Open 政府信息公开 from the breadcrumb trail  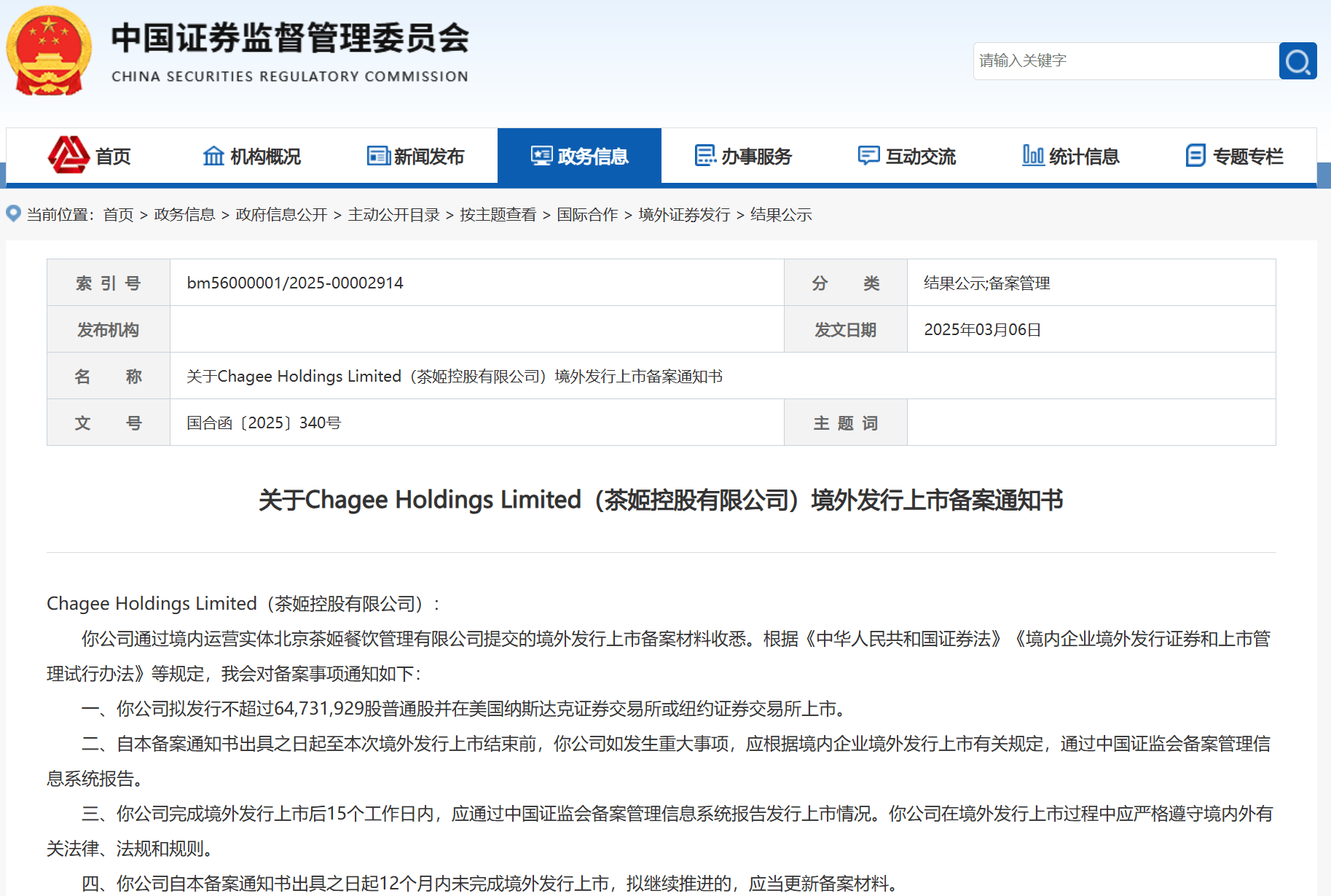(280, 215)
